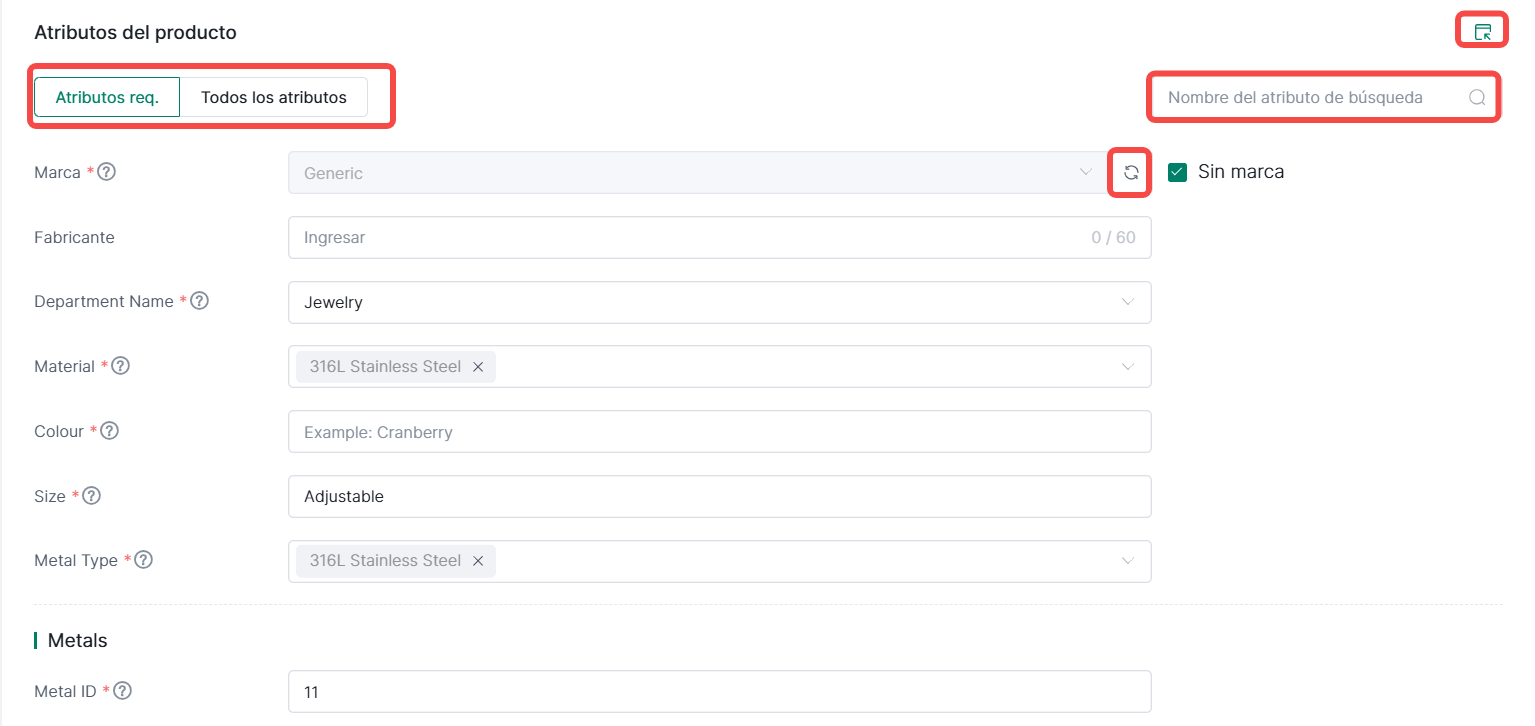Viewport: 1535px width, 726px height.
Task: Click help icon beside Size label
Action: (92, 496)
